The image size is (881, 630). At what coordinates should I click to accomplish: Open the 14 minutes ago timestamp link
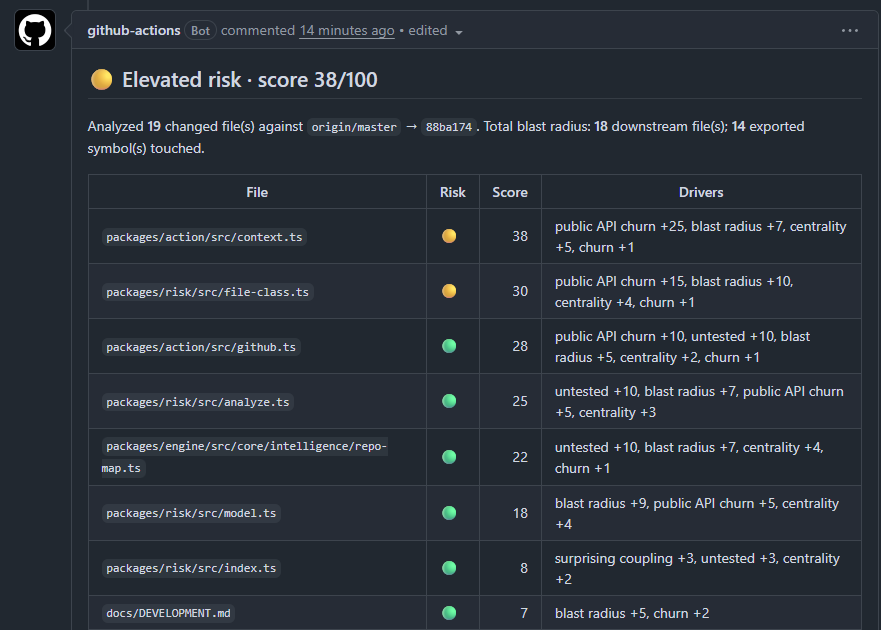click(x=347, y=30)
